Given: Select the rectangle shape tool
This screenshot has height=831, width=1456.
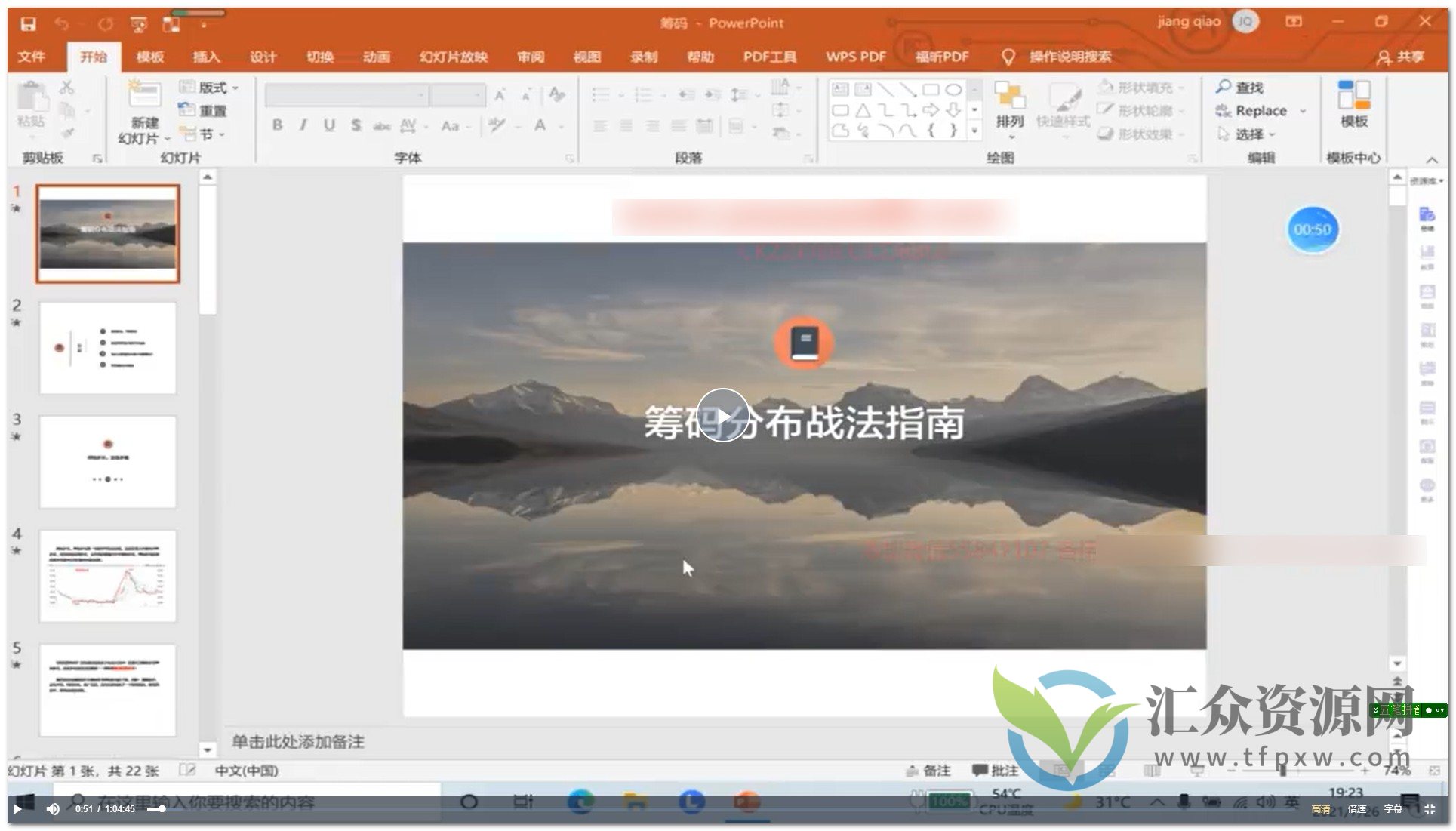Looking at the screenshot, I should (930, 89).
